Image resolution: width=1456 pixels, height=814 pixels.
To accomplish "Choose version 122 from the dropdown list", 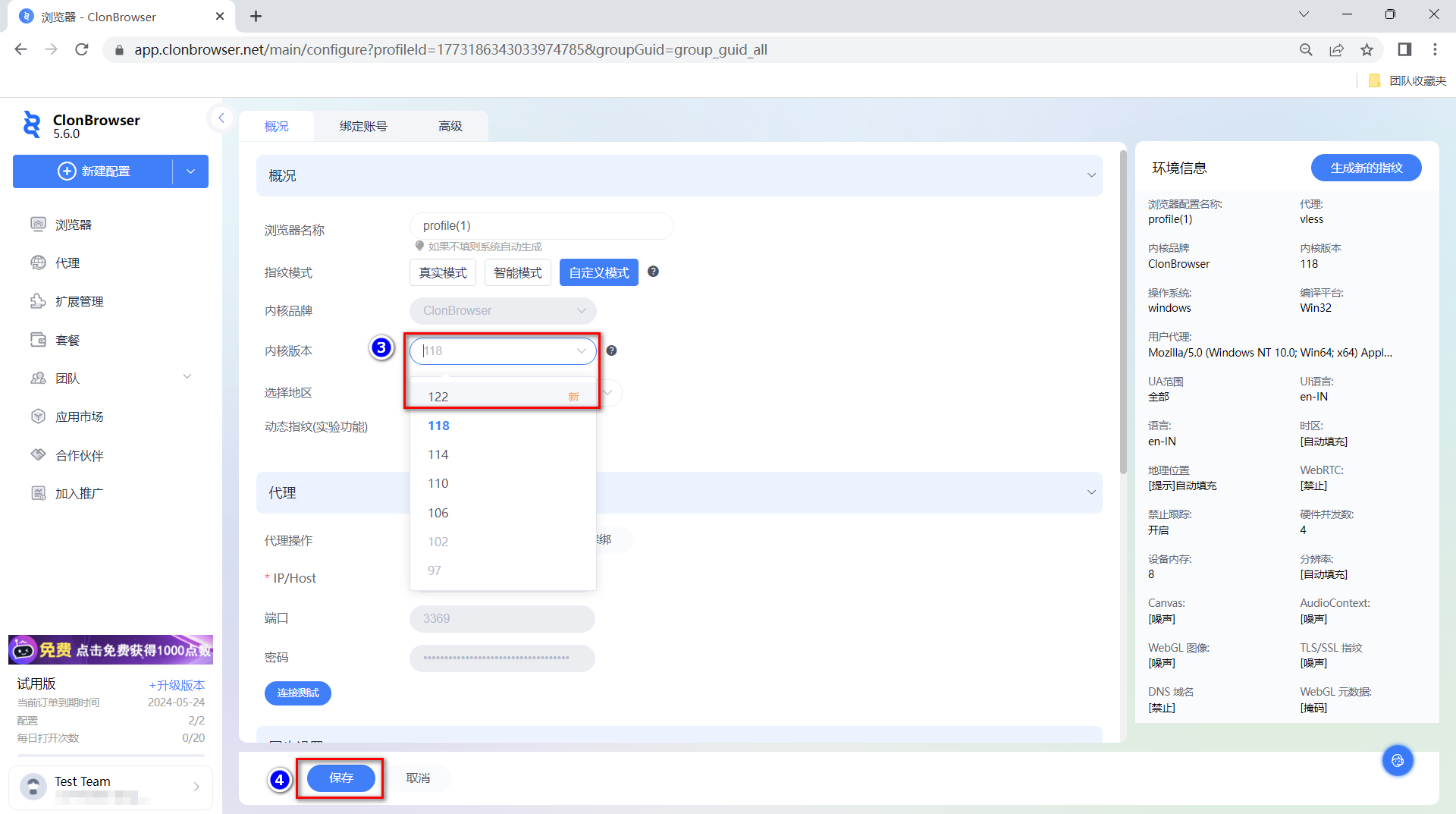I will (x=438, y=397).
